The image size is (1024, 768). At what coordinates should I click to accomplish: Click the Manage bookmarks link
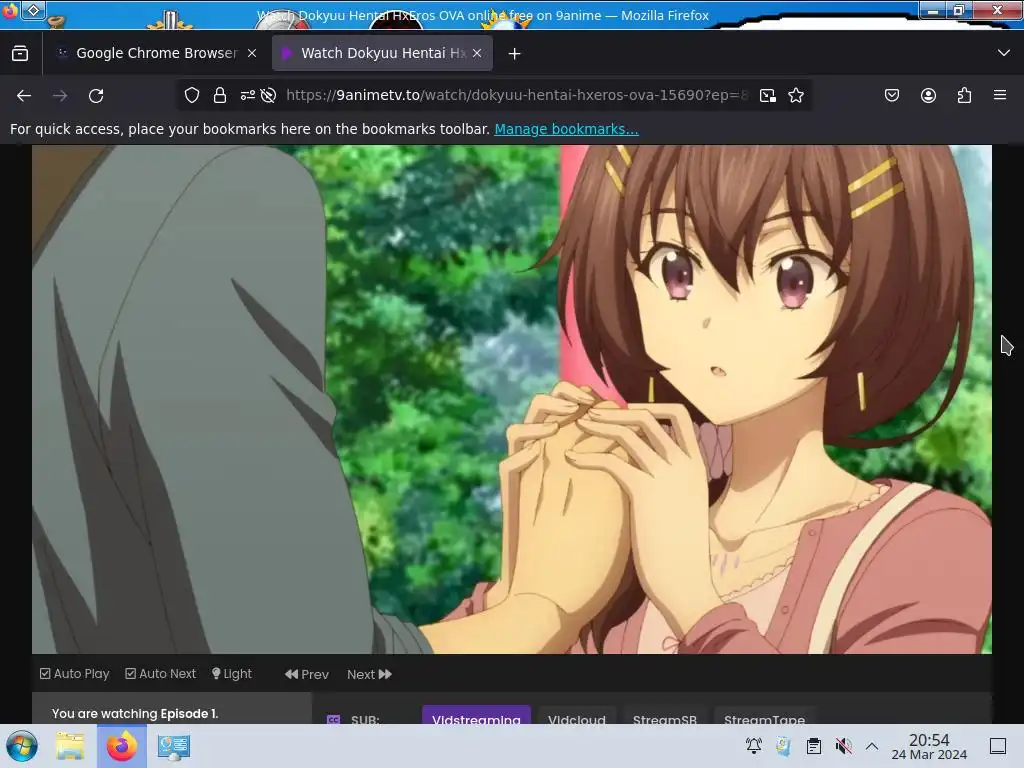tap(566, 129)
